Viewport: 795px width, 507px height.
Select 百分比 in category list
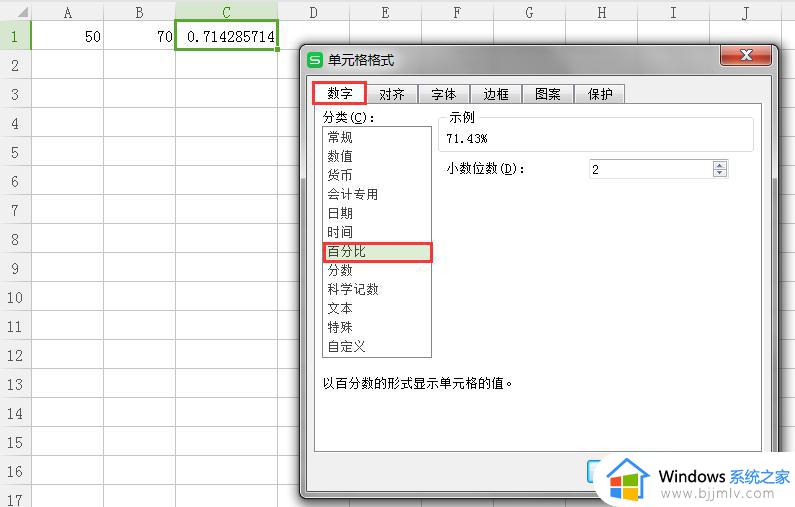click(377, 251)
